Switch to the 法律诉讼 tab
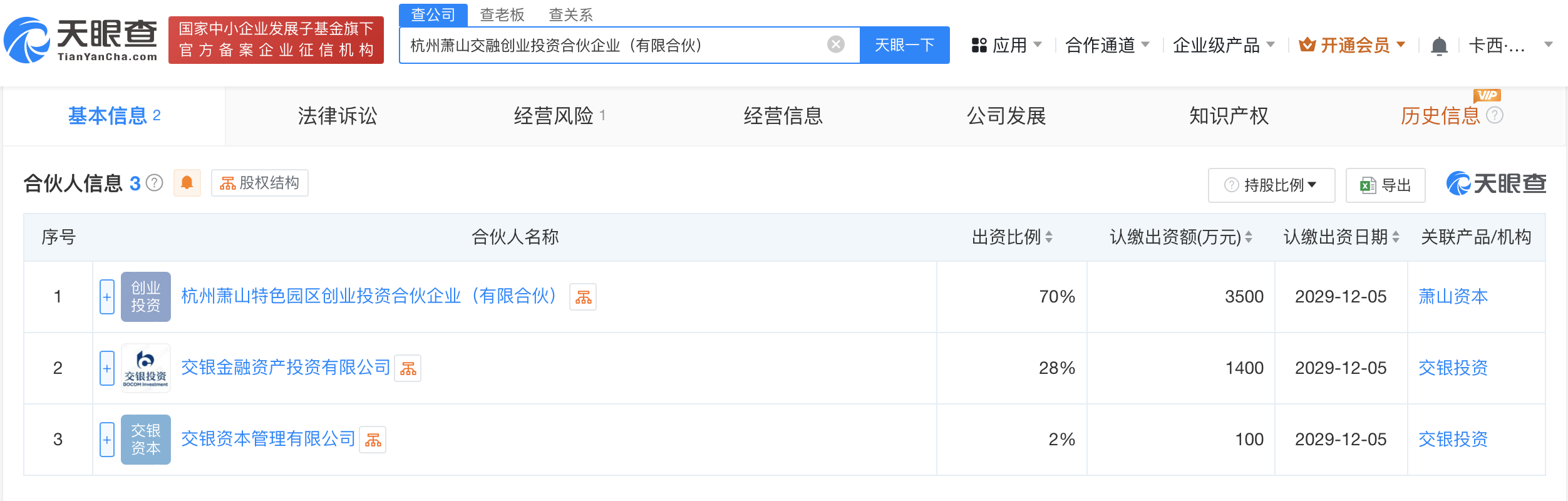Viewport: 1568px width, 501px height. click(338, 116)
